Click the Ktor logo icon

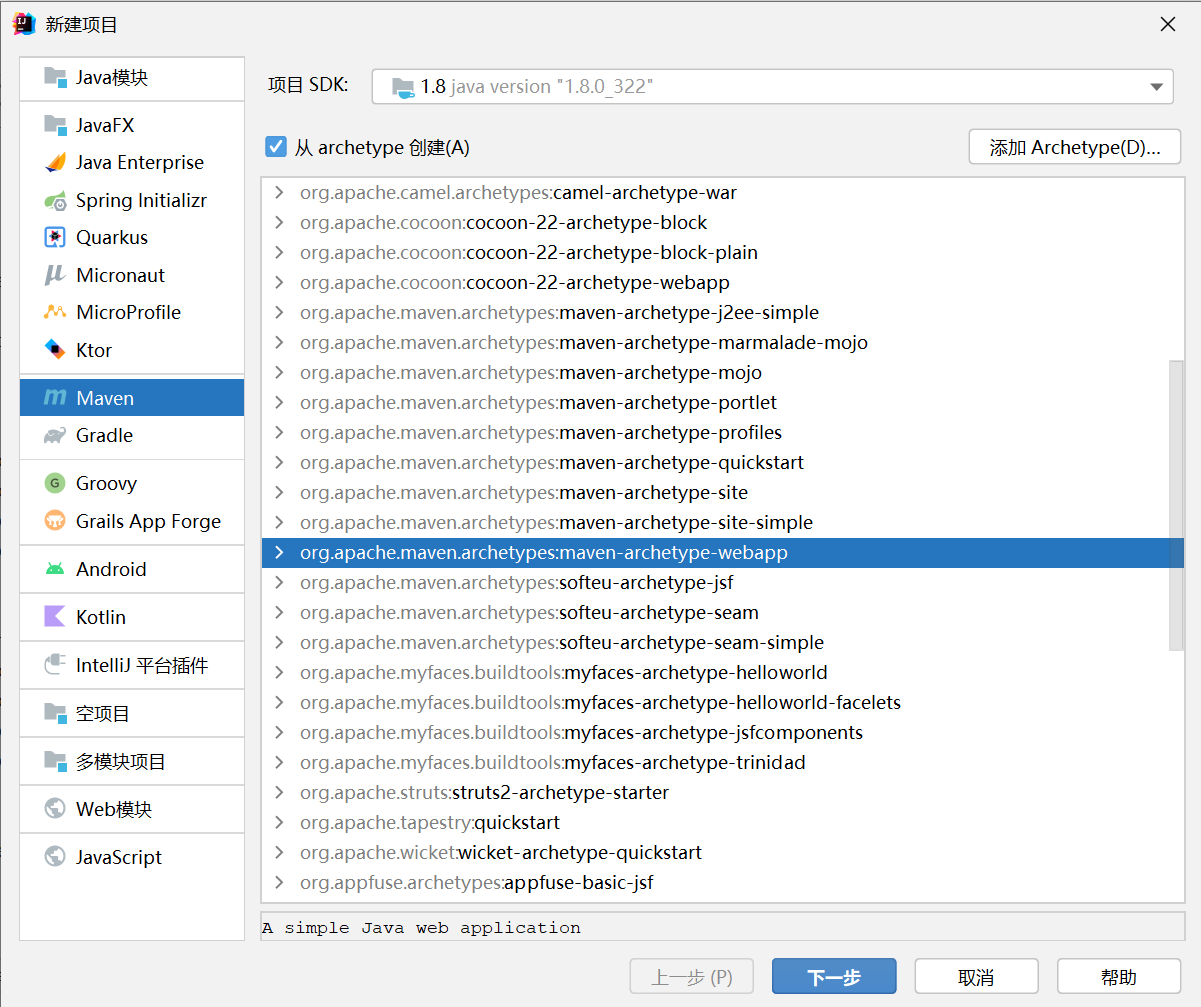(x=55, y=350)
